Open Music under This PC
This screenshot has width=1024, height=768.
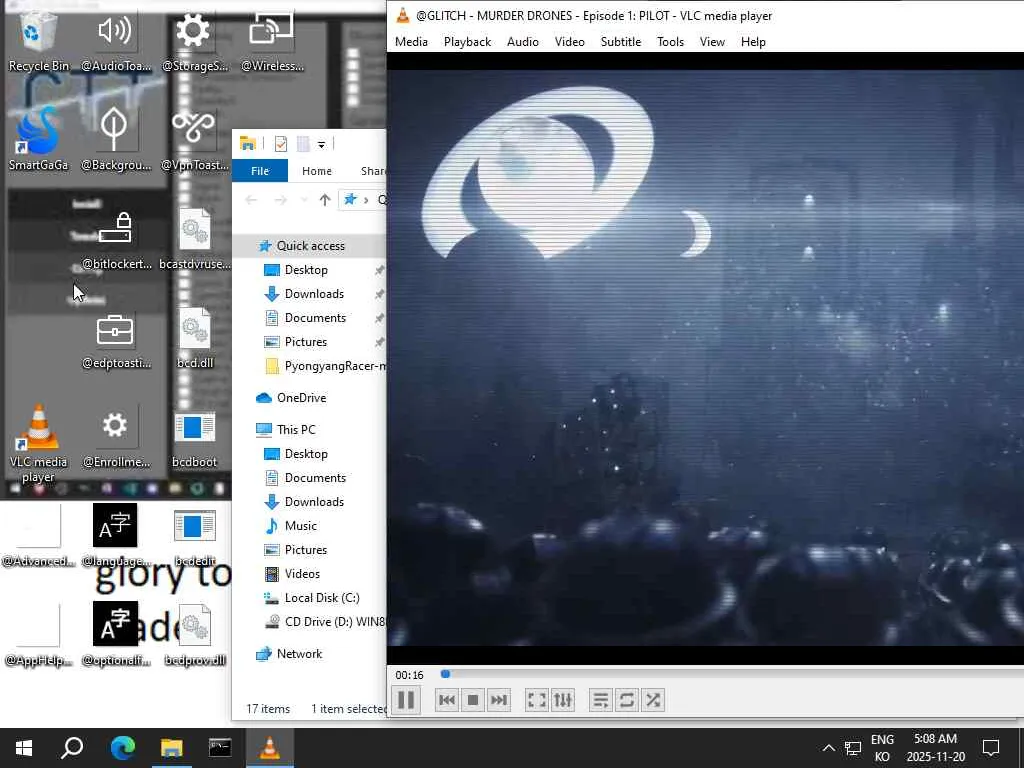point(300,526)
